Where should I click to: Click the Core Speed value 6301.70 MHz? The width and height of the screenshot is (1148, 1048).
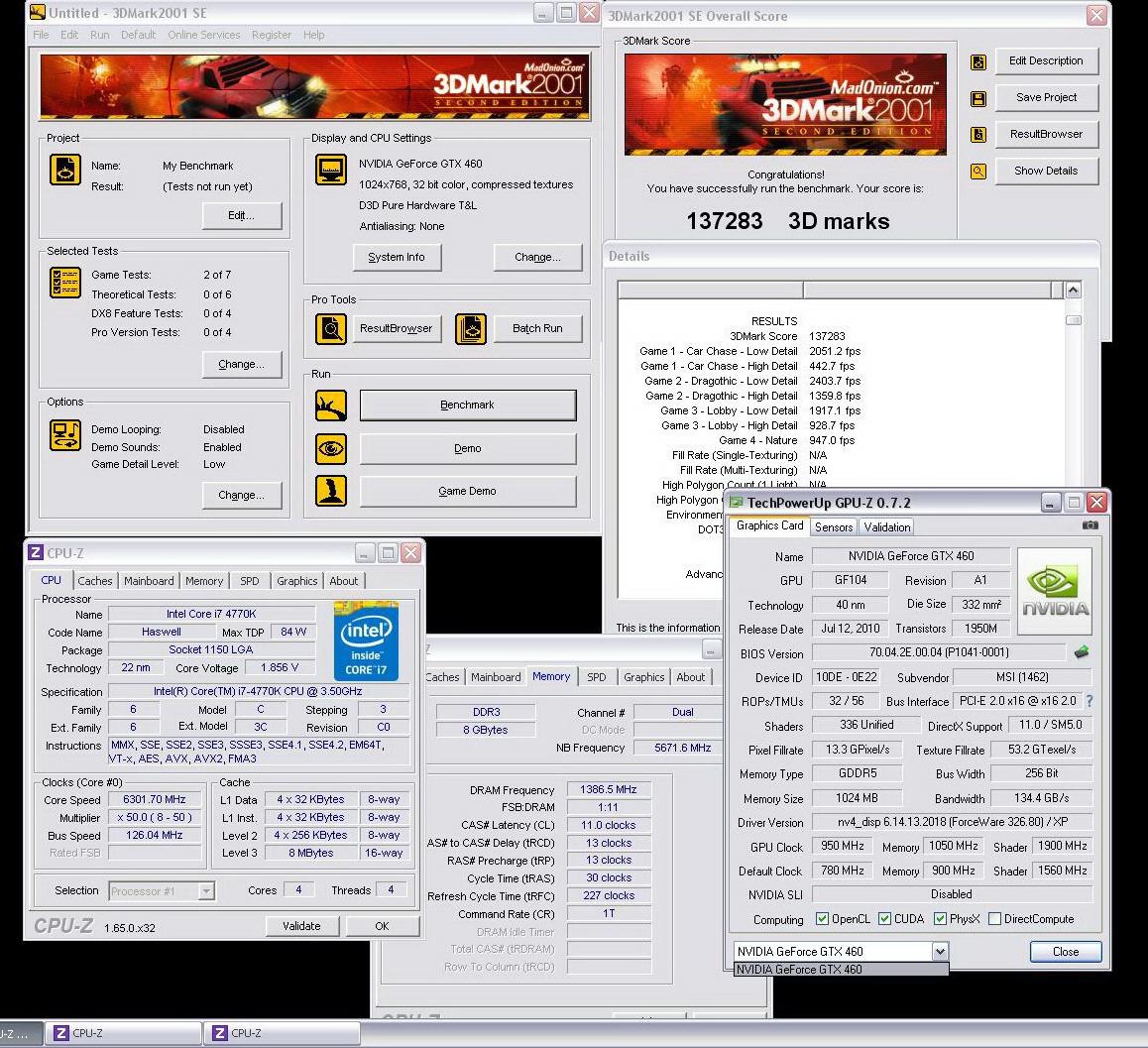coord(155,800)
